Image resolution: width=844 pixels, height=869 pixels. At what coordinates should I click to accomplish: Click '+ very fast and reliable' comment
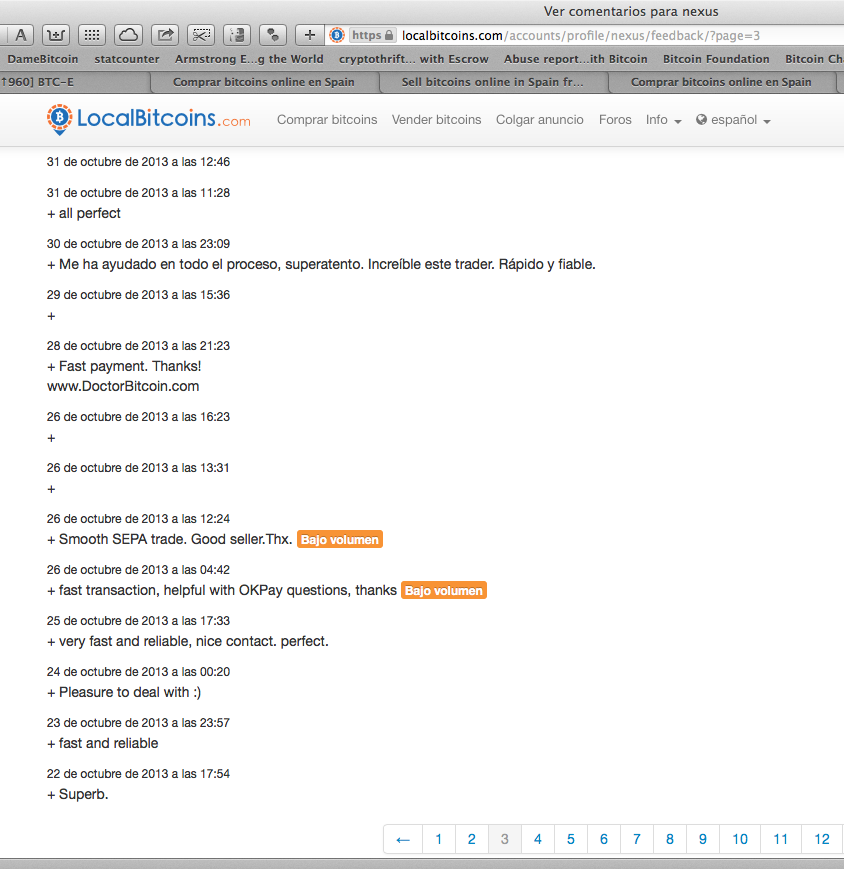click(188, 641)
